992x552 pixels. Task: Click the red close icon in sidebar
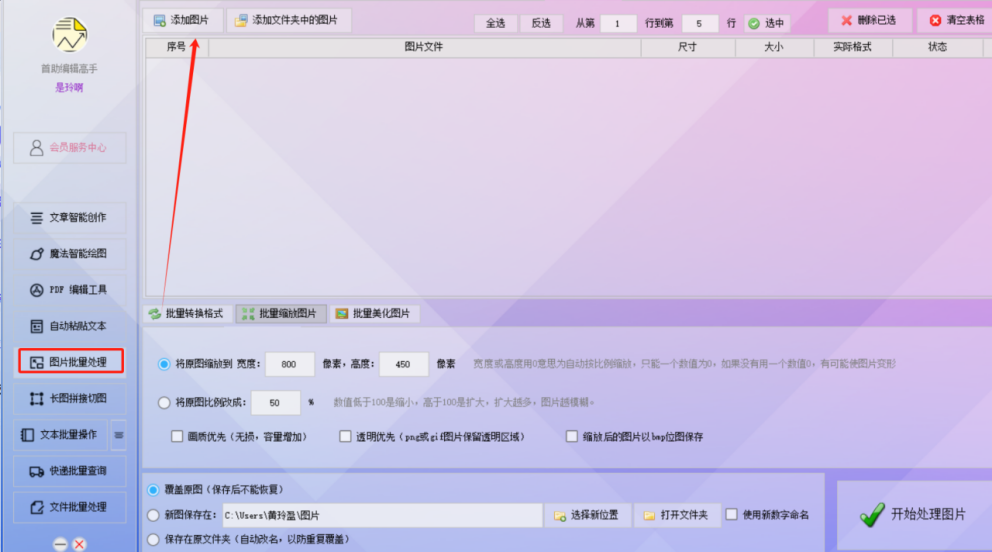click(79, 544)
